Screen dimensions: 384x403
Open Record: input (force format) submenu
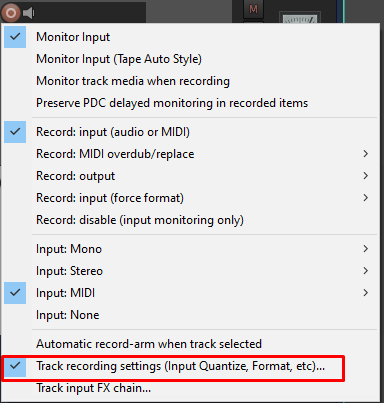click(x=190, y=198)
